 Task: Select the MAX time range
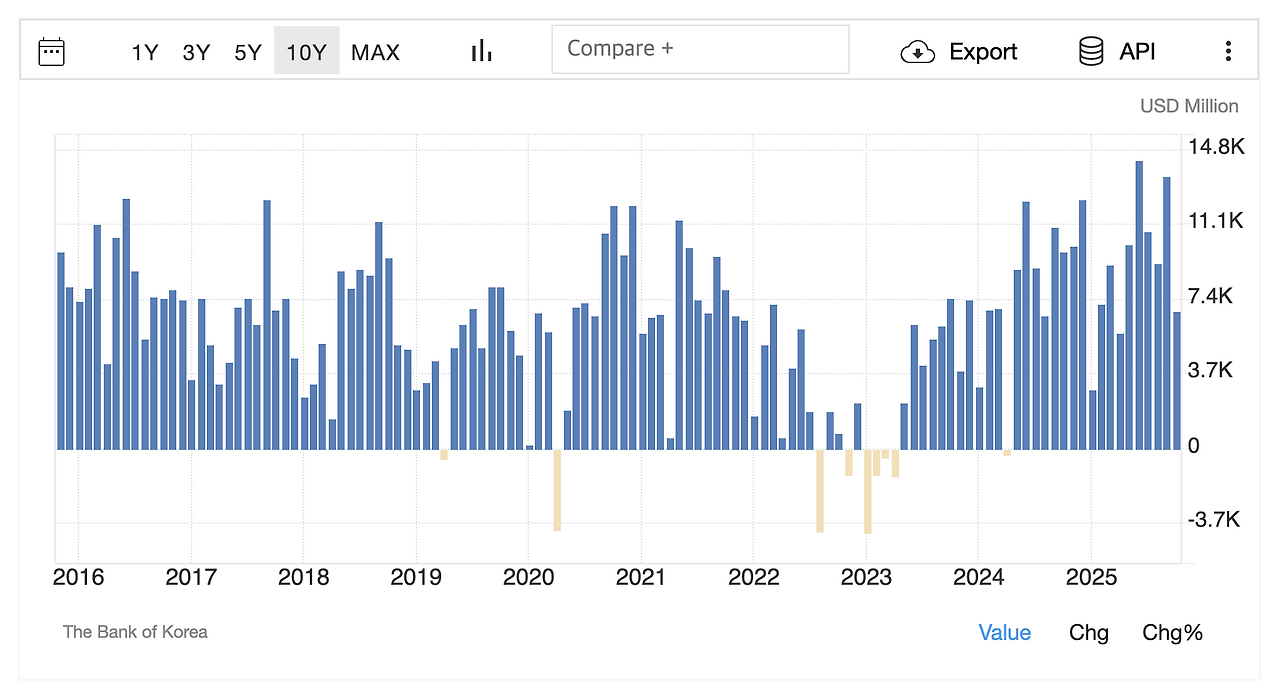click(x=375, y=52)
